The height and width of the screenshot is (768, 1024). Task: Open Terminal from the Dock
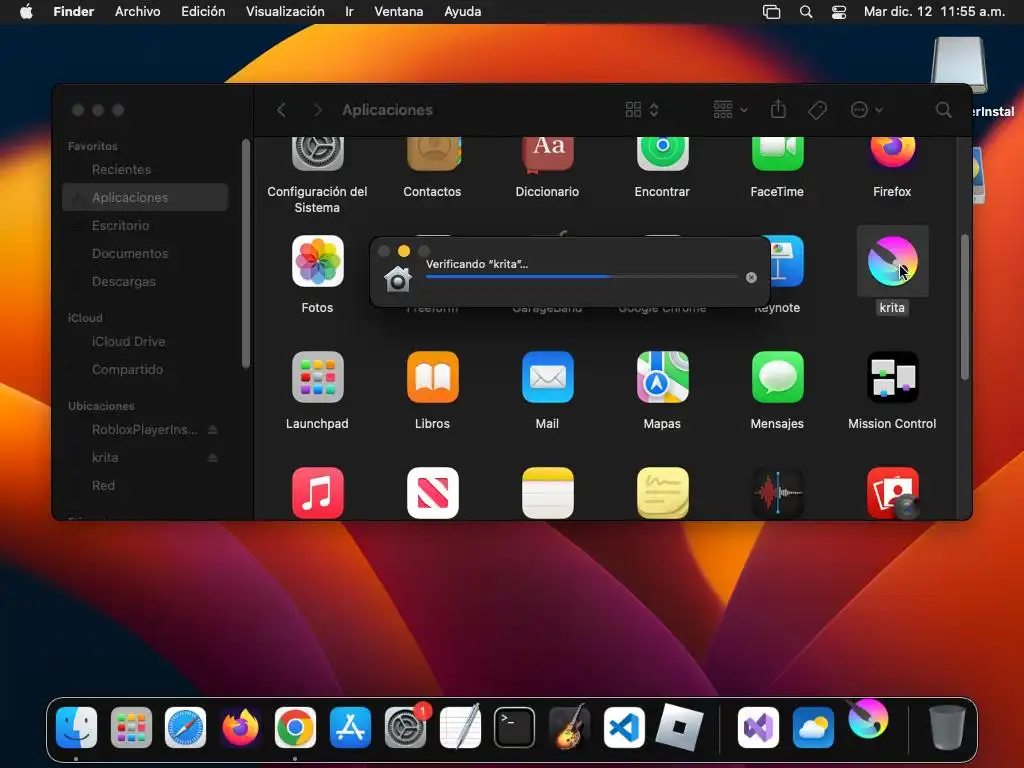pos(515,727)
